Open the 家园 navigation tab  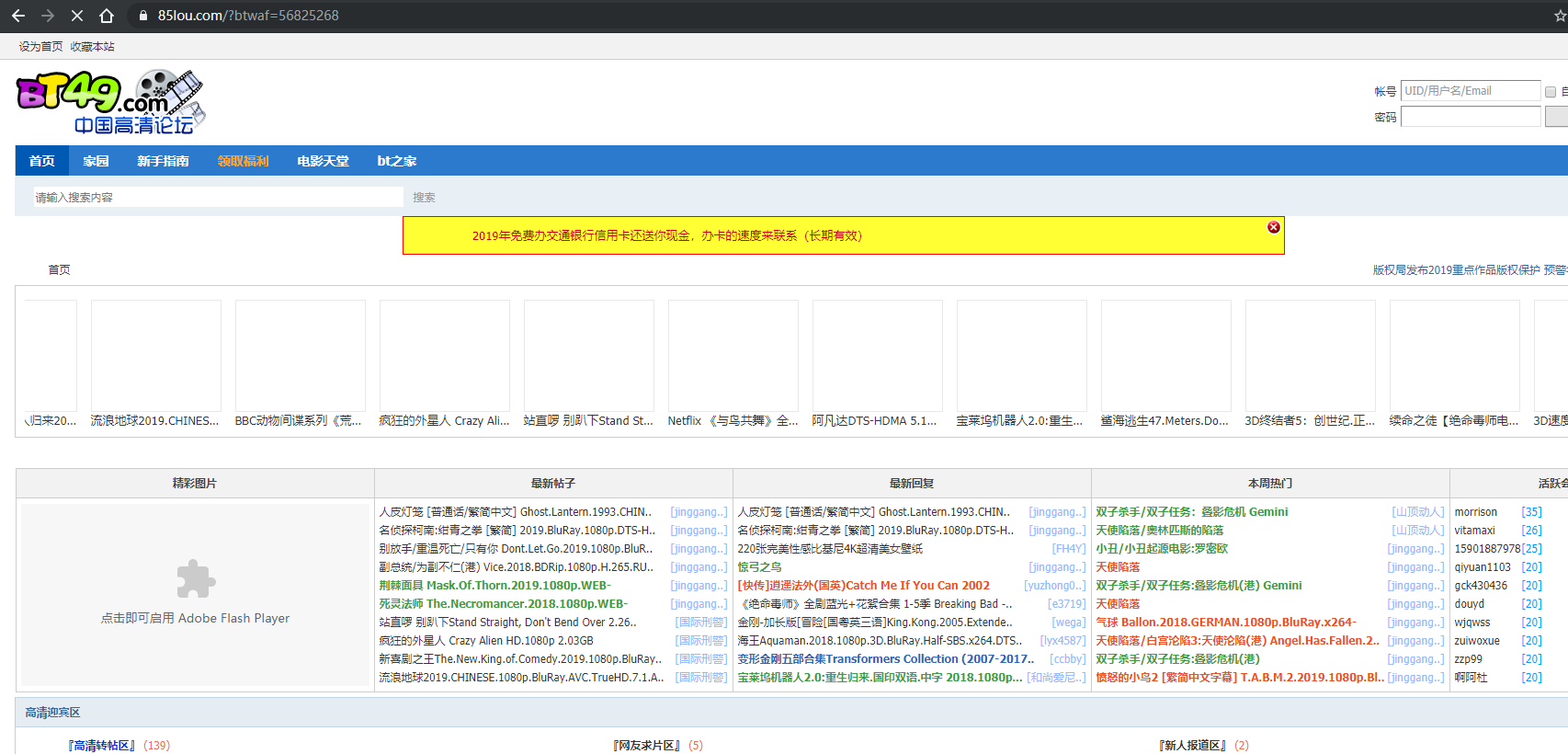coord(96,161)
